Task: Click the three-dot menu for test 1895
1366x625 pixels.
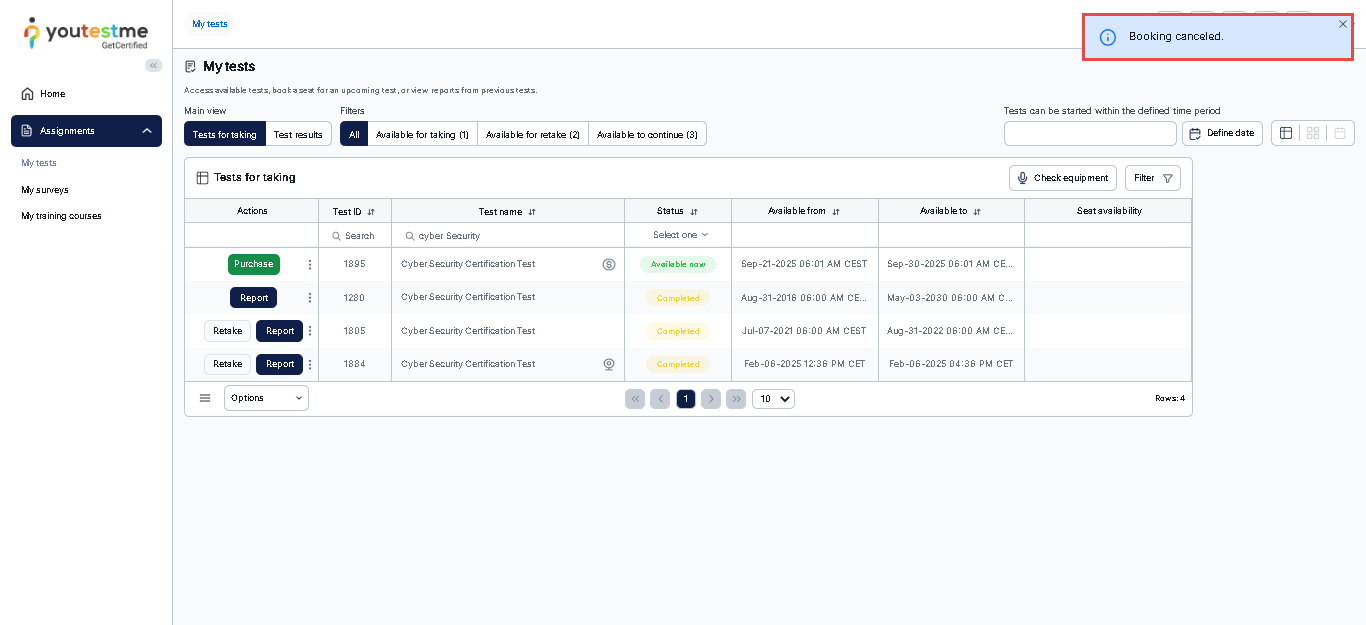Action: click(310, 265)
